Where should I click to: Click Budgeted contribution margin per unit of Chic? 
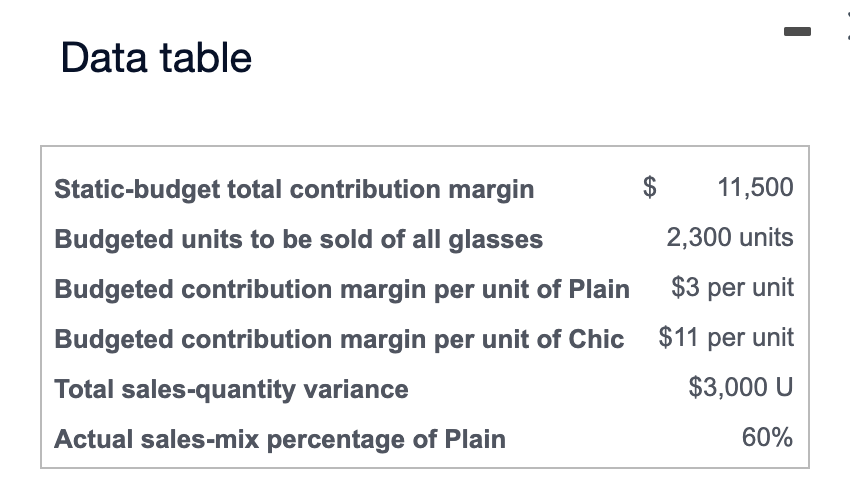click(x=339, y=339)
